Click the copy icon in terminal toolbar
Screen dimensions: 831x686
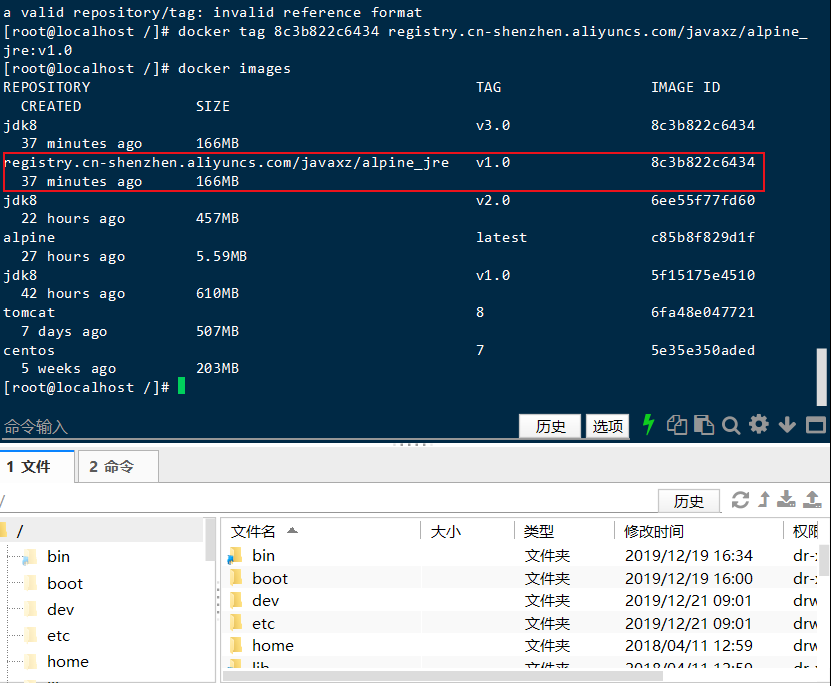coord(677,425)
